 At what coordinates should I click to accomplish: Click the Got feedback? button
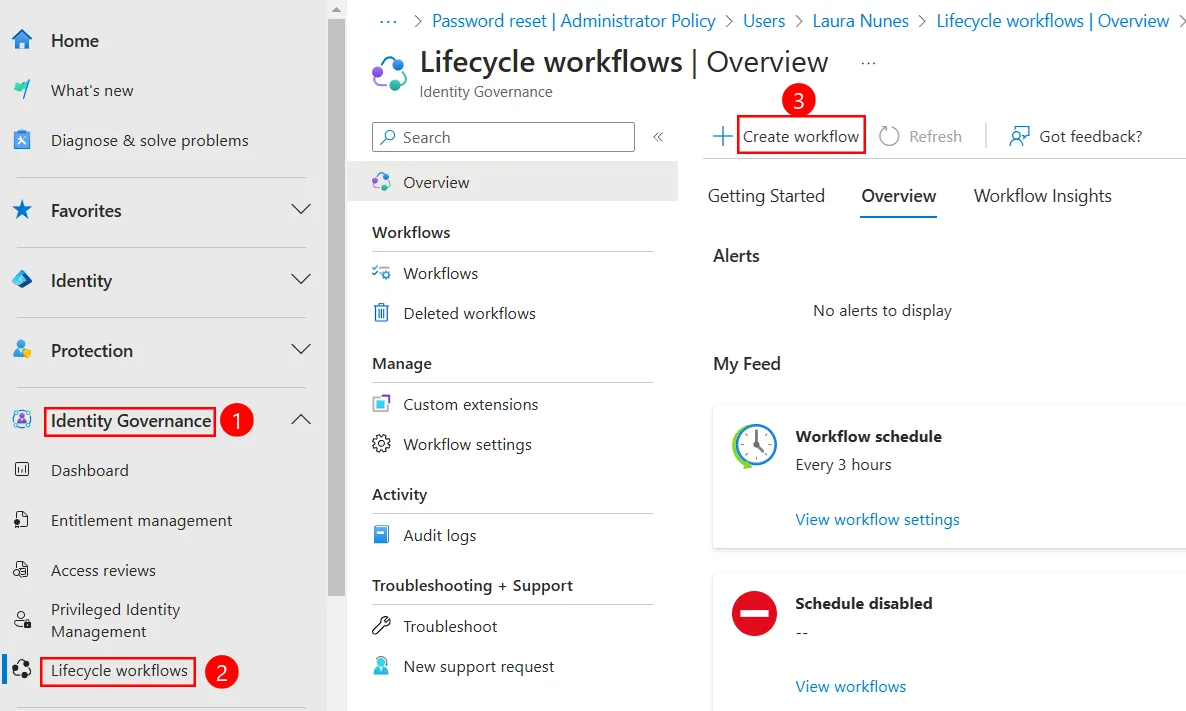click(1076, 136)
